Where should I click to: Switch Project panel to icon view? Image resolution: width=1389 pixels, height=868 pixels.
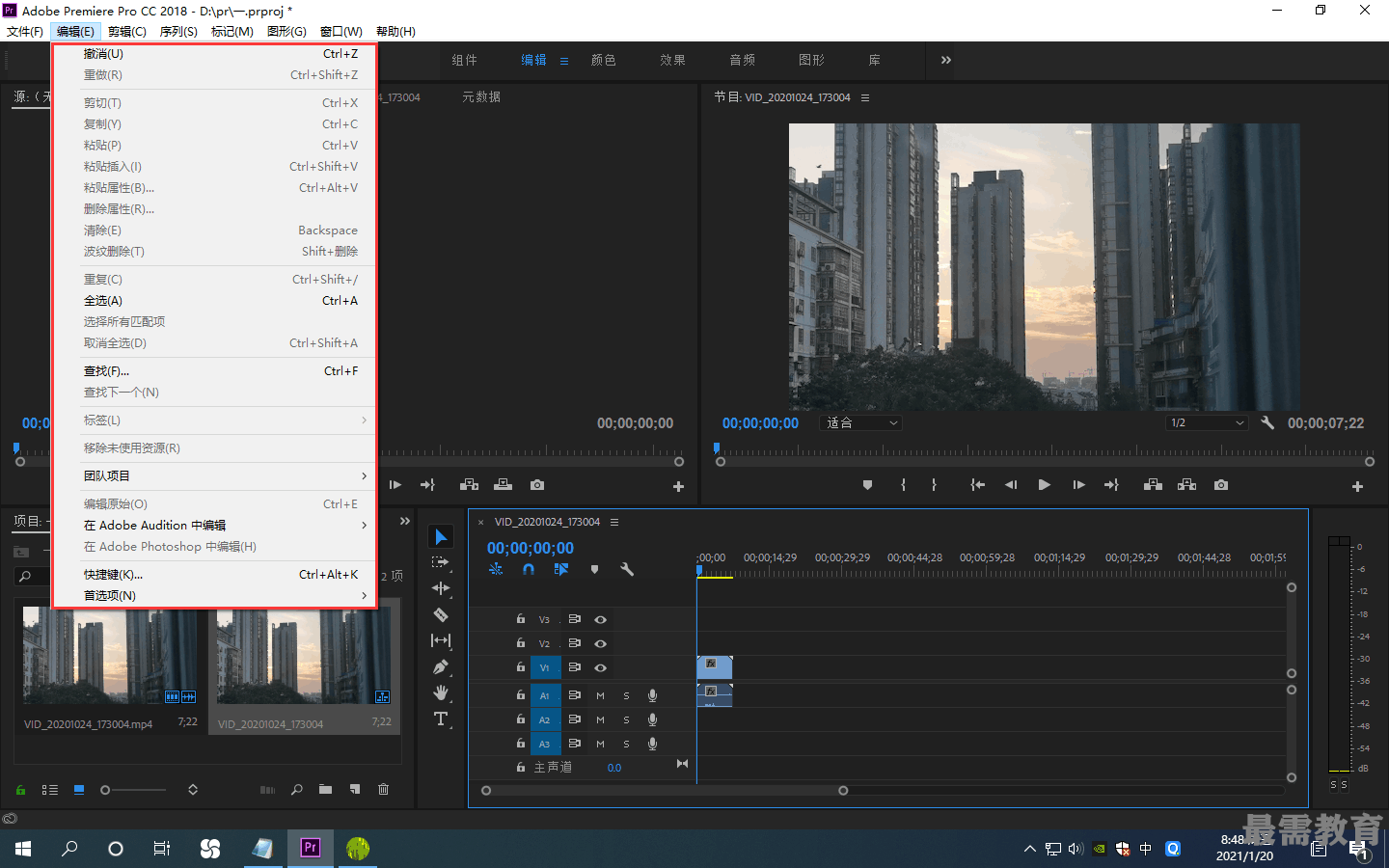click(79, 789)
